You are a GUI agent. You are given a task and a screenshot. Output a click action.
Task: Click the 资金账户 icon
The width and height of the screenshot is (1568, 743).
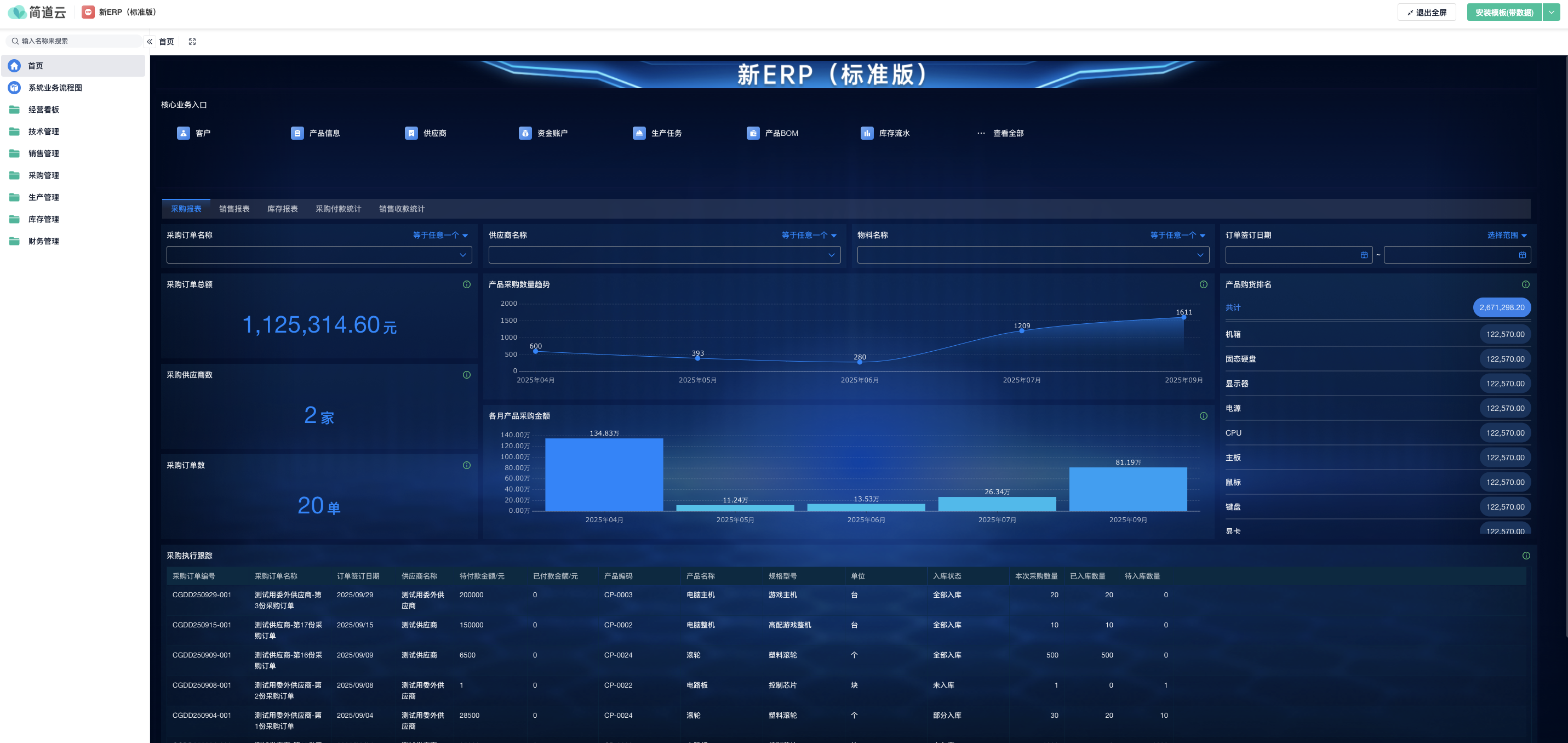click(x=525, y=133)
